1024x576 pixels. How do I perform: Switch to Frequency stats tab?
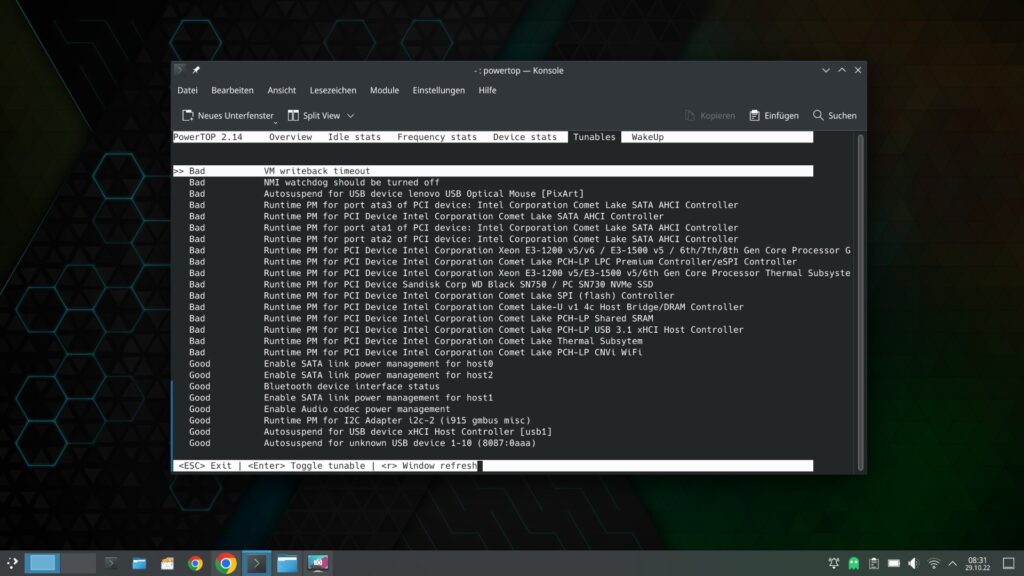[437, 137]
